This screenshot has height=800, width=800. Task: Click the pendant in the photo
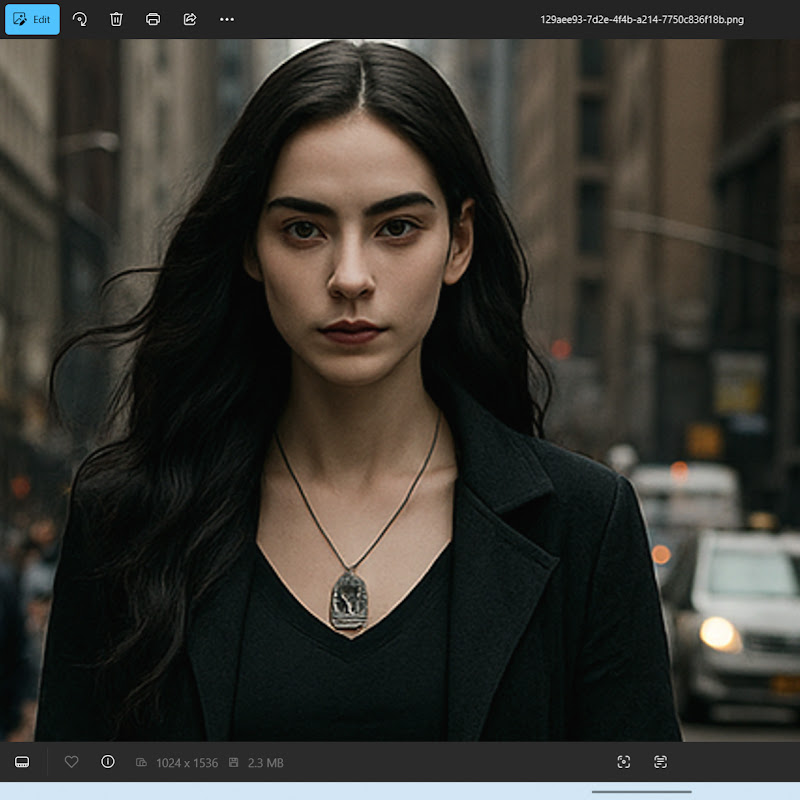(x=349, y=599)
